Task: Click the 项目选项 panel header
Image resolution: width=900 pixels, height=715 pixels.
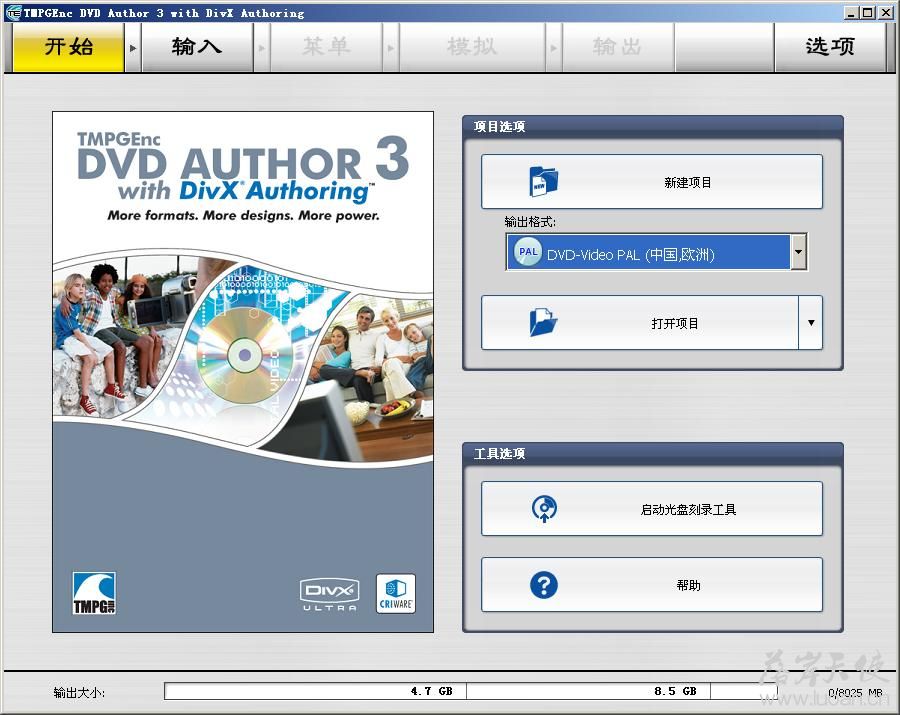Action: pos(653,126)
